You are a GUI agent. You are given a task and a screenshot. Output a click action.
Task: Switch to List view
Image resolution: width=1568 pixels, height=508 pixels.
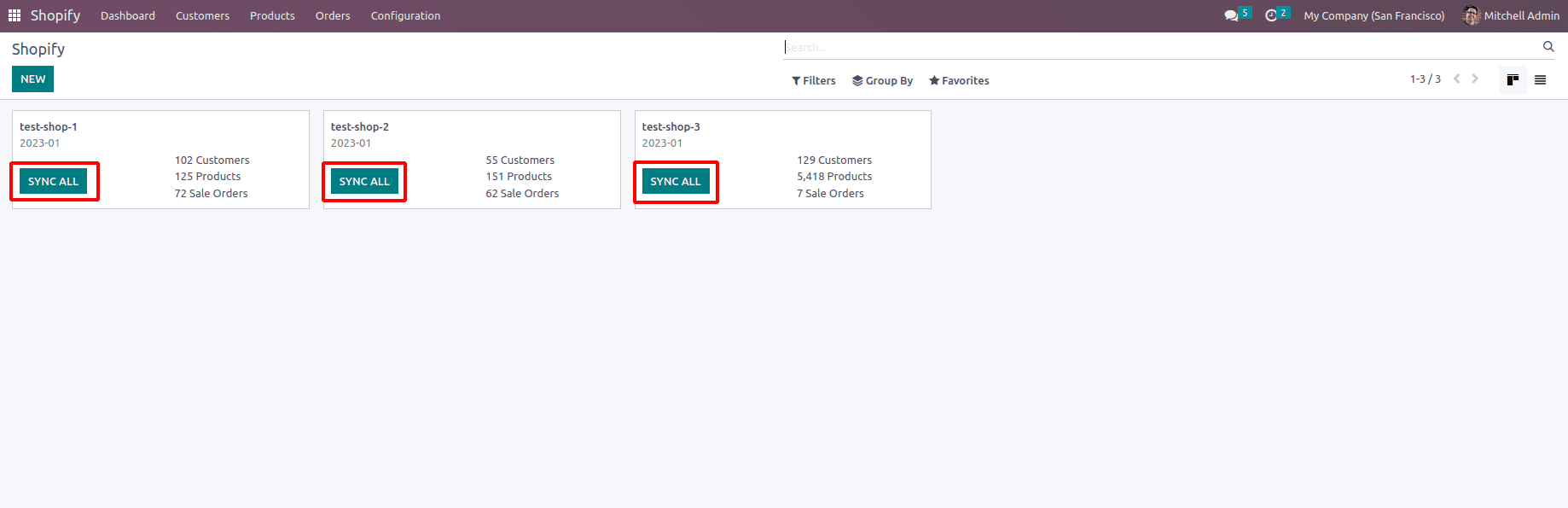coord(1540,80)
